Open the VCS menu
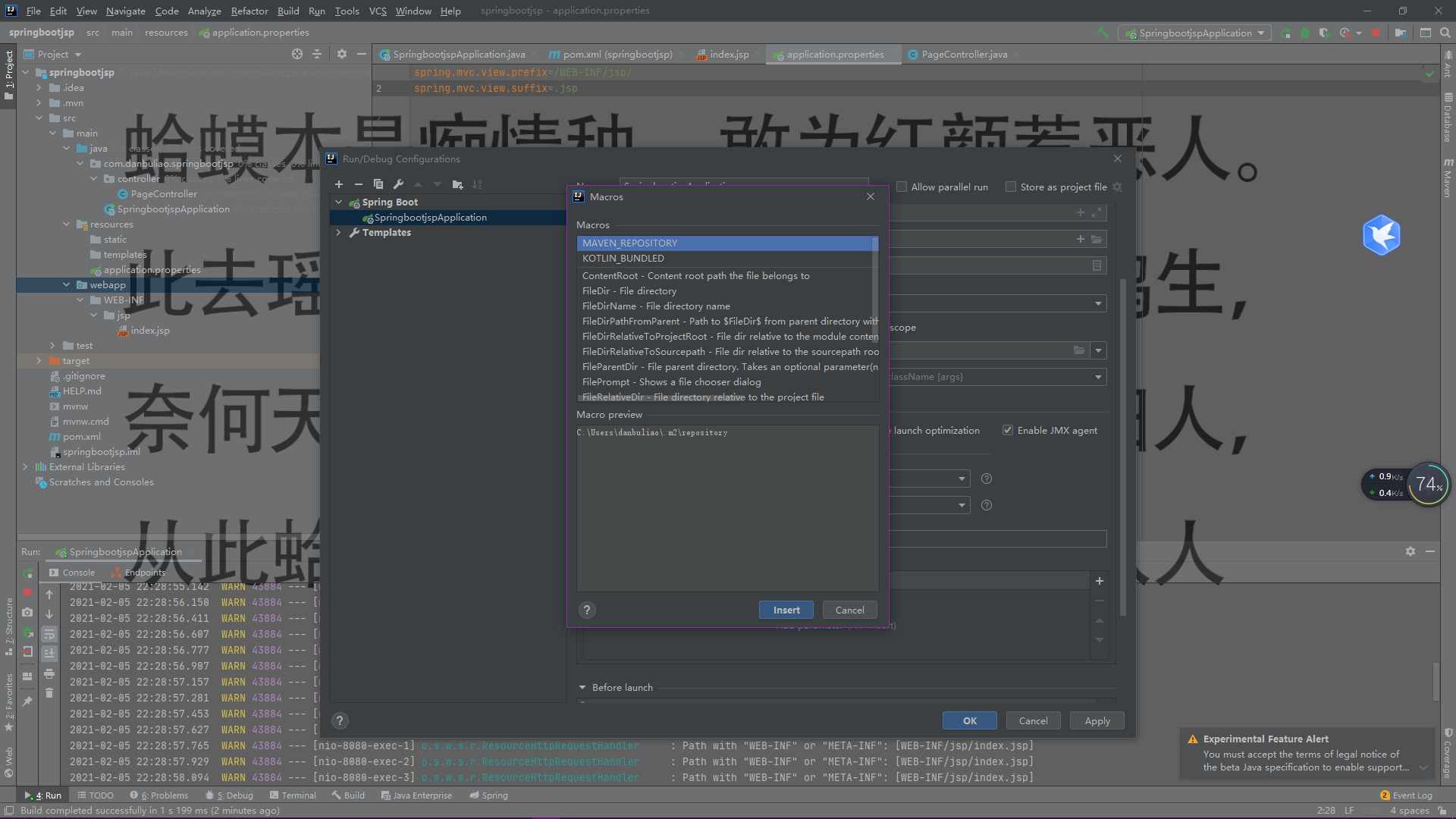Image resolution: width=1456 pixels, height=819 pixels. pos(378,11)
